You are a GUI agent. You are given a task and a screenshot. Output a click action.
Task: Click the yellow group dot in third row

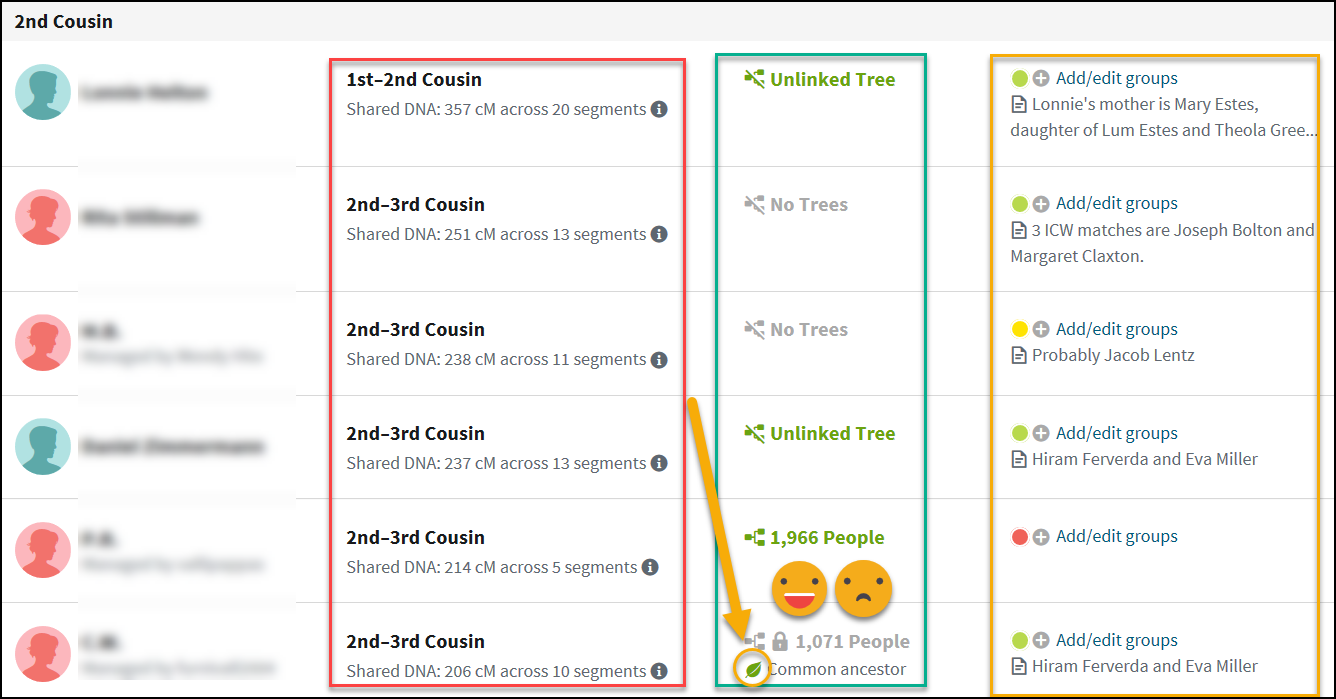pyautogui.click(x=1020, y=329)
